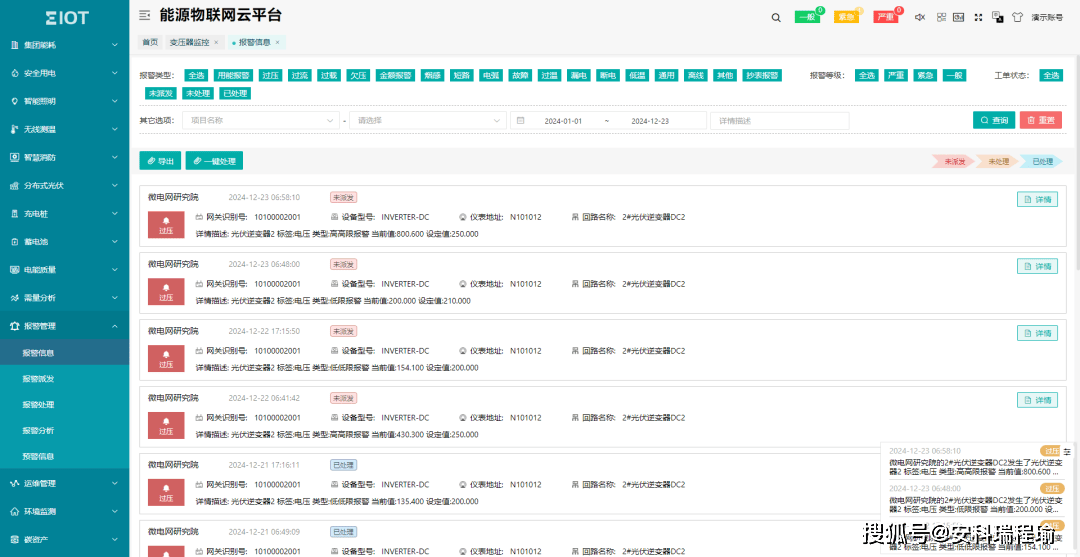Image resolution: width=1080 pixels, height=557 pixels.
Task: Click the green 一般 alarm count badge
Action: [807, 17]
